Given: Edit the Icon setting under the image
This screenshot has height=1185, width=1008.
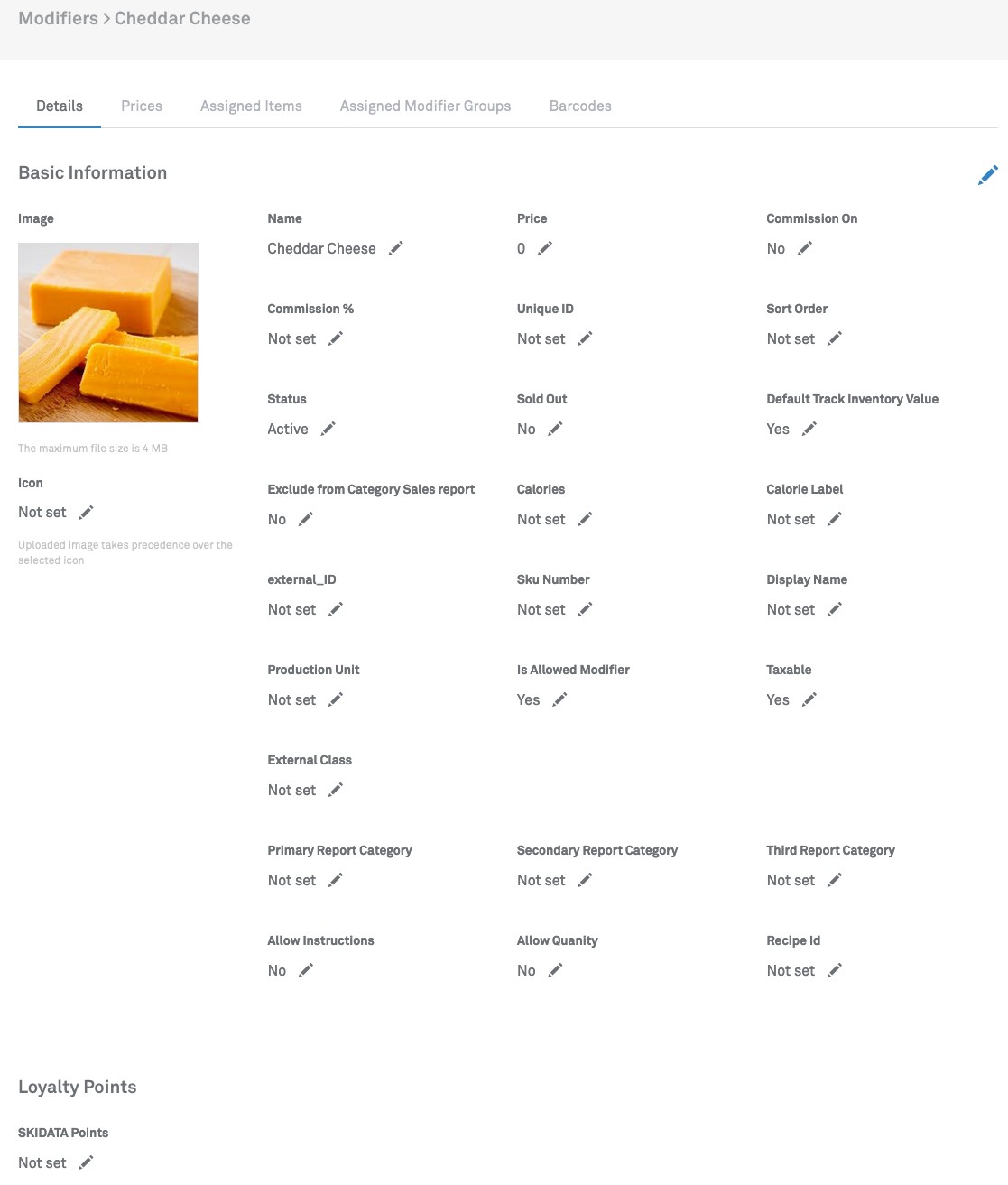Looking at the screenshot, I should point(86,513).
